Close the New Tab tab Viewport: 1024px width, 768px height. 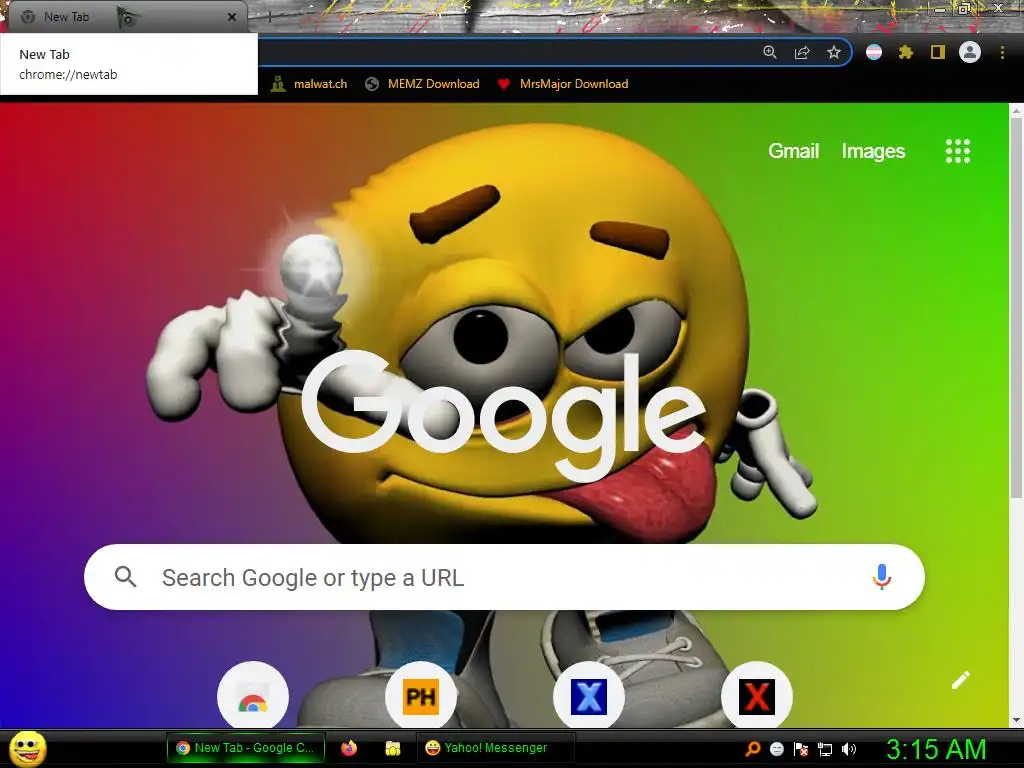coord(232,17)
